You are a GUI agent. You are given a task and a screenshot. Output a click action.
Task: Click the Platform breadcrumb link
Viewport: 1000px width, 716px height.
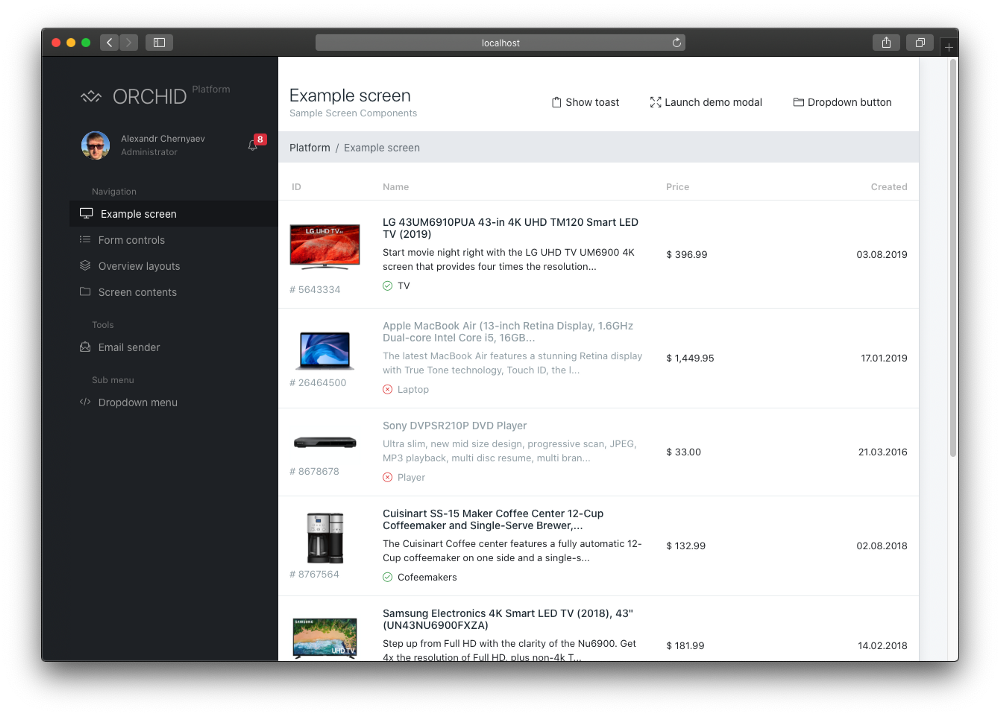point(310,147)
